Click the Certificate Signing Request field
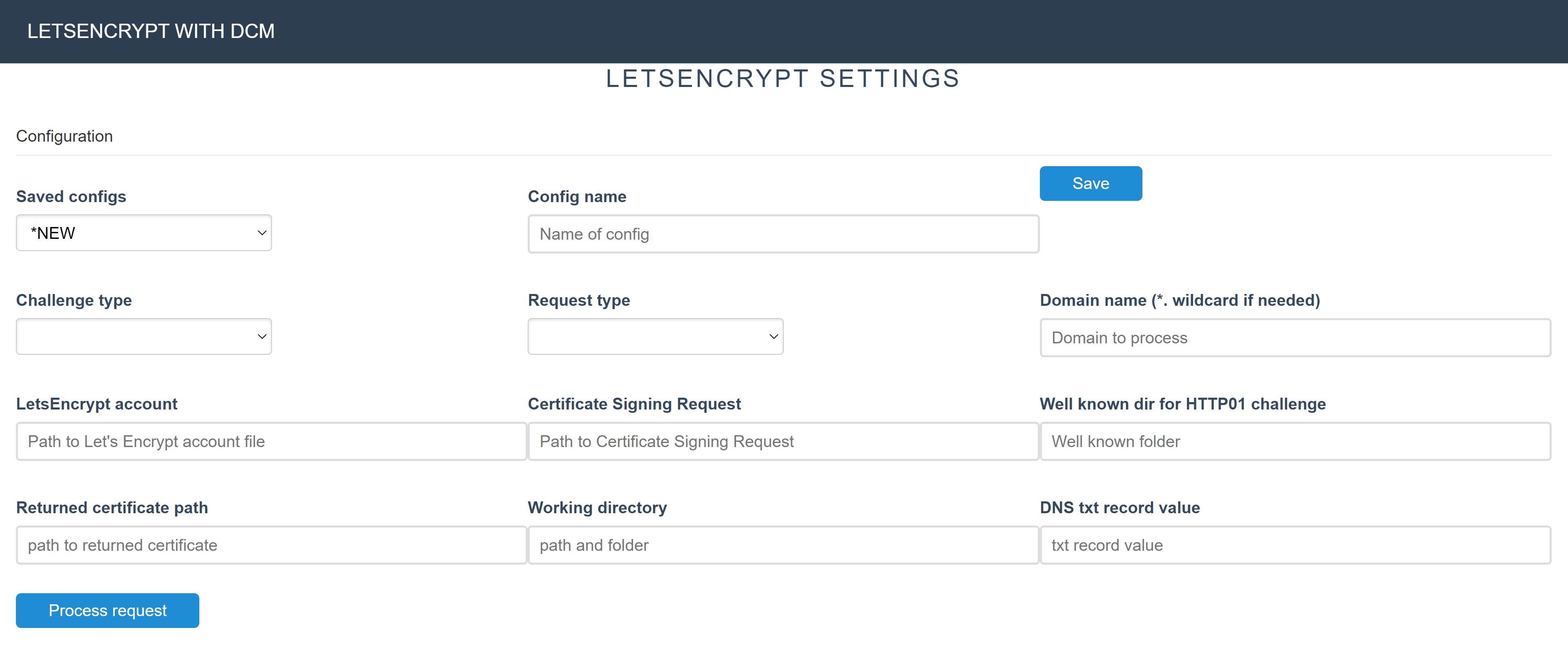The width and height of the screenshot is (1568, 650). pyautogui.click(x=783, y=441)
